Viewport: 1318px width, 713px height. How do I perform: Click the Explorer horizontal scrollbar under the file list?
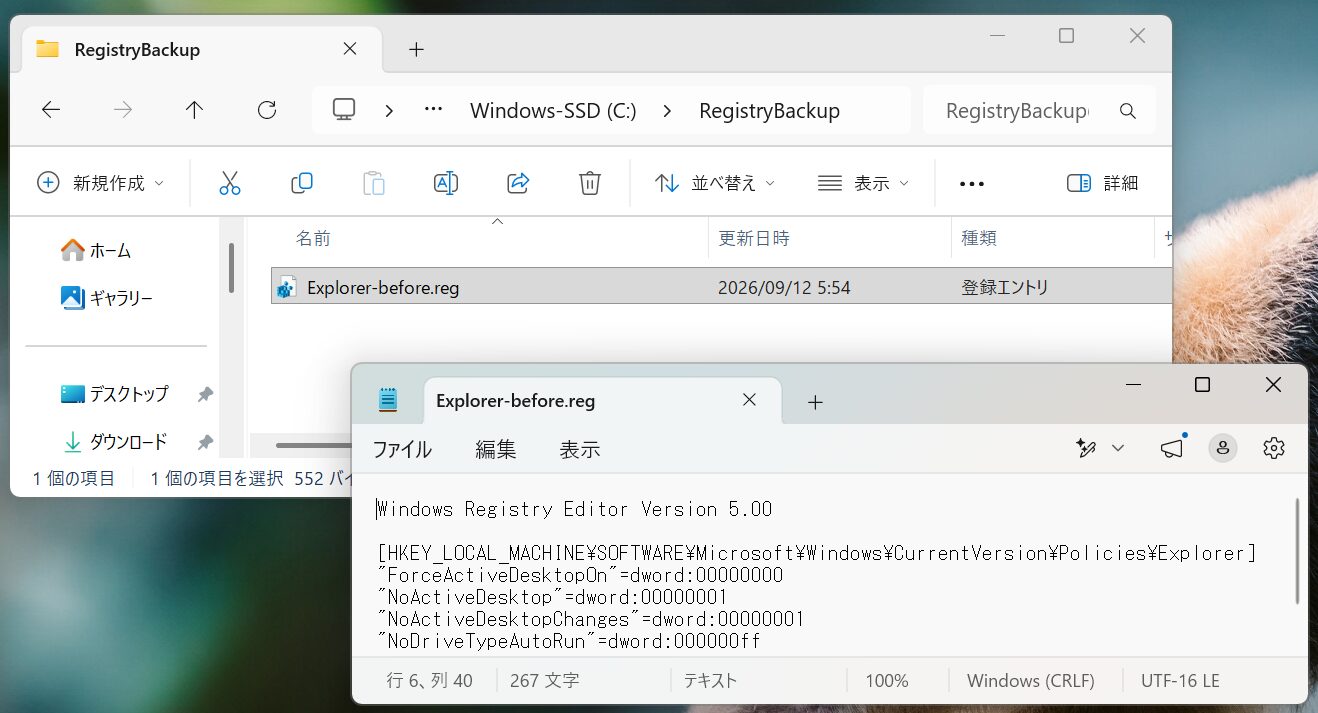click(313, 445)
